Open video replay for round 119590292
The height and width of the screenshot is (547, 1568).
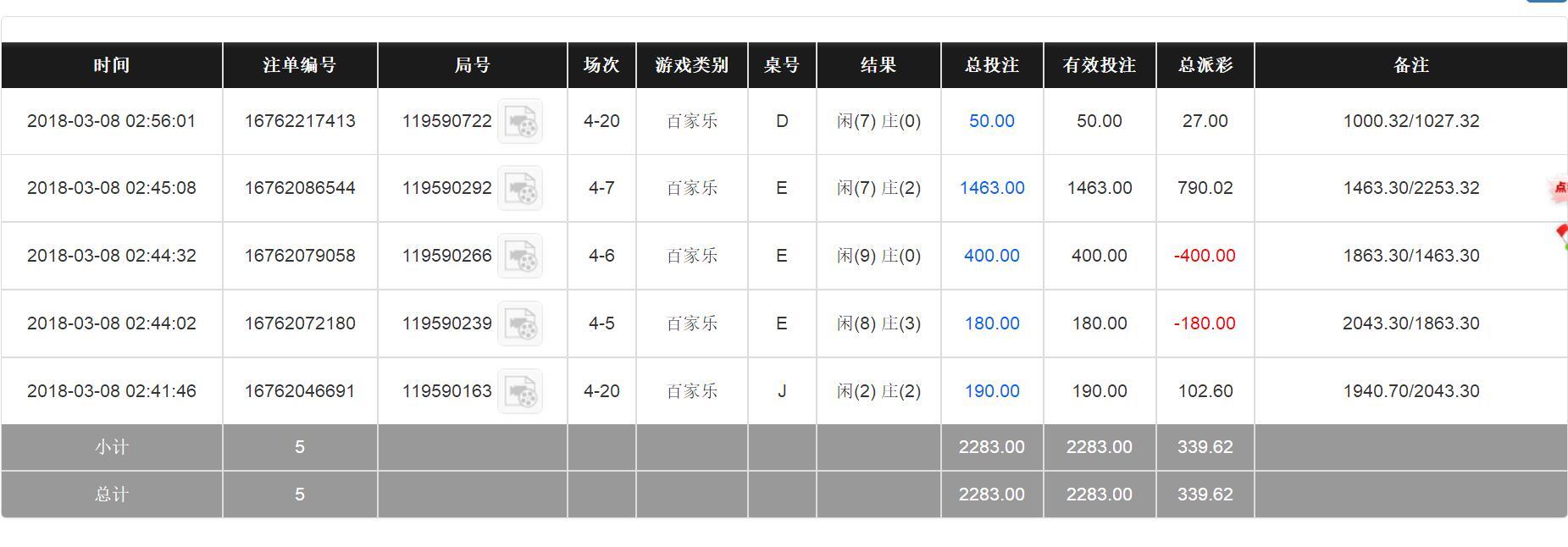point(519,189)
